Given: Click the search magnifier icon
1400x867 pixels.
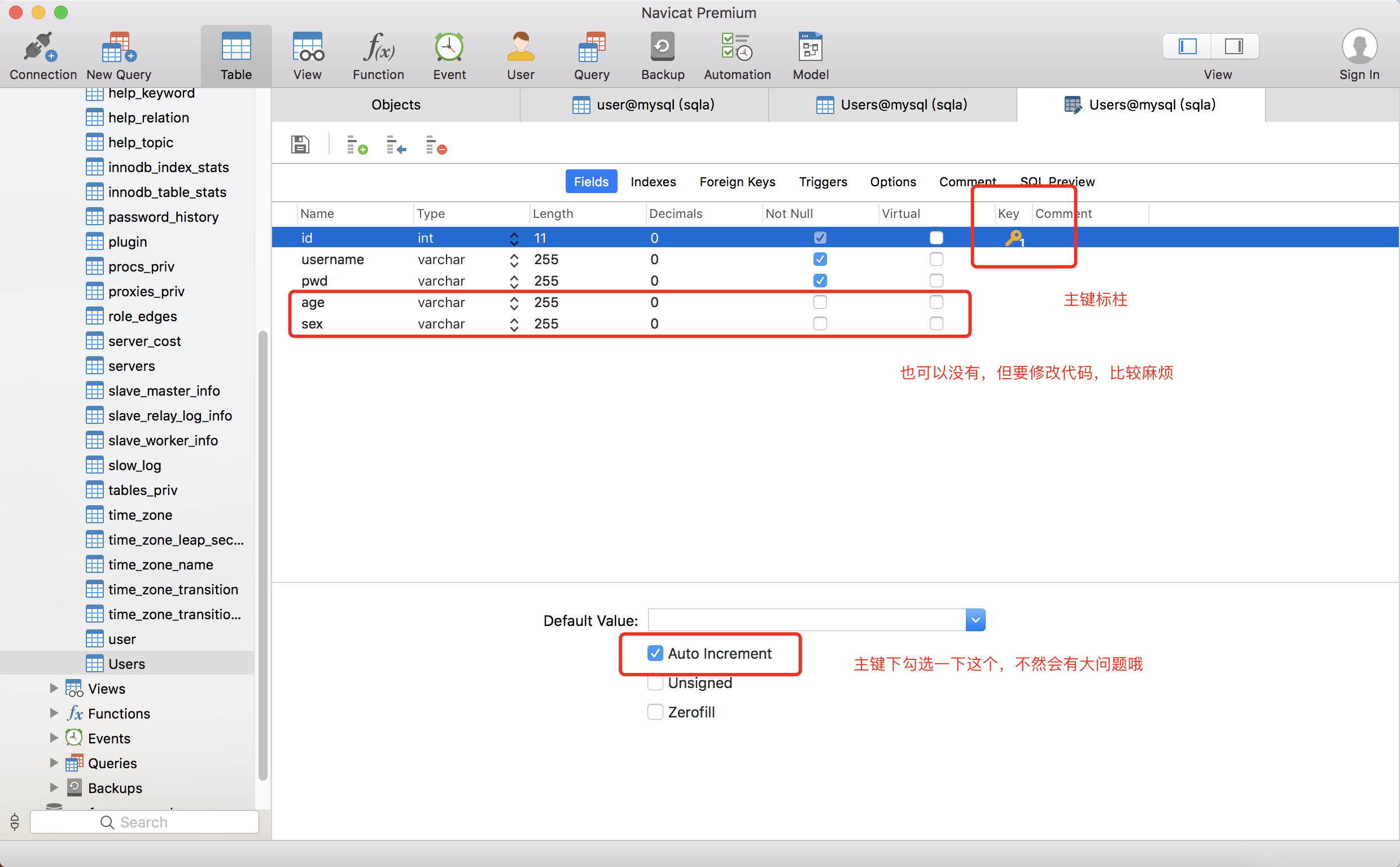Looking at the screenshot, I should coord(107,822).
